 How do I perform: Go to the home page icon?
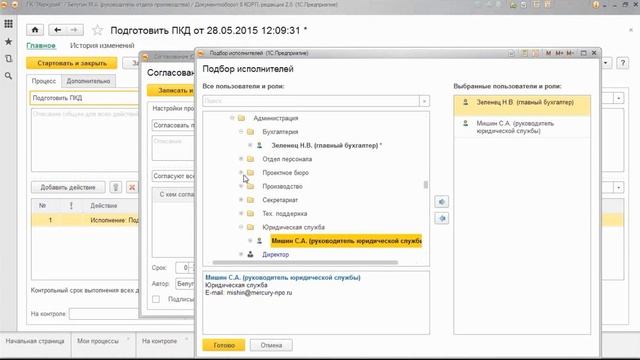pyautogui.click(x=35, y=30)
